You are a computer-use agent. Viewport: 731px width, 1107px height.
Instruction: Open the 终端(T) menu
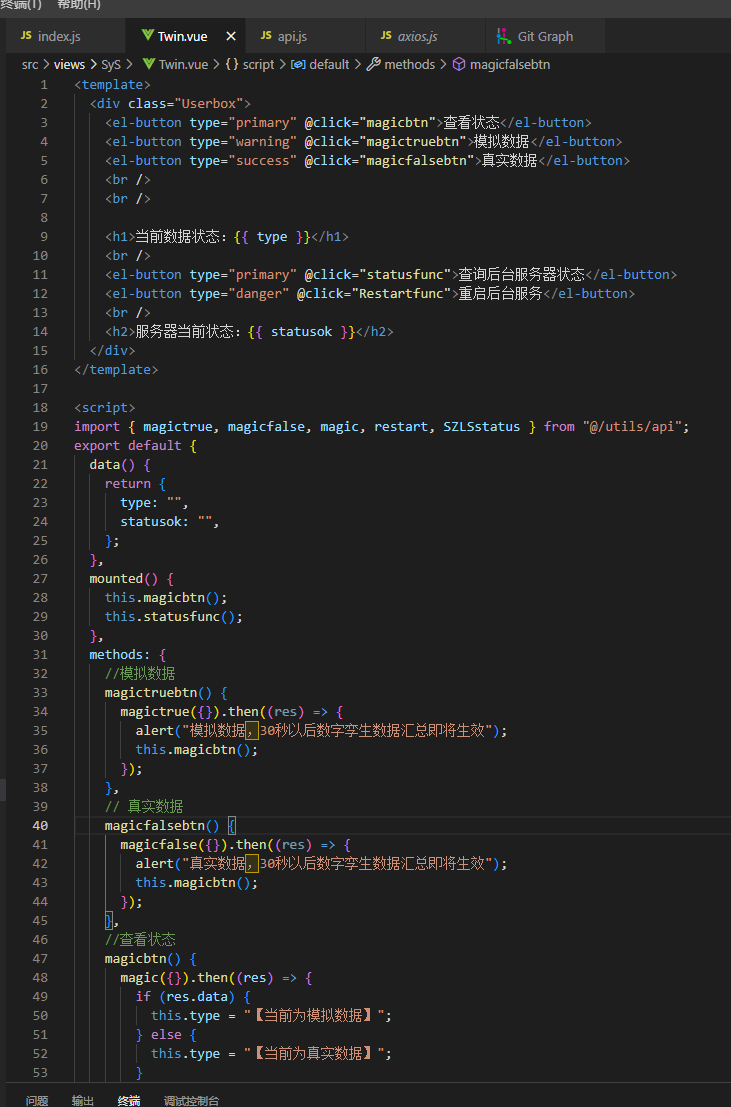pos(20,5)
